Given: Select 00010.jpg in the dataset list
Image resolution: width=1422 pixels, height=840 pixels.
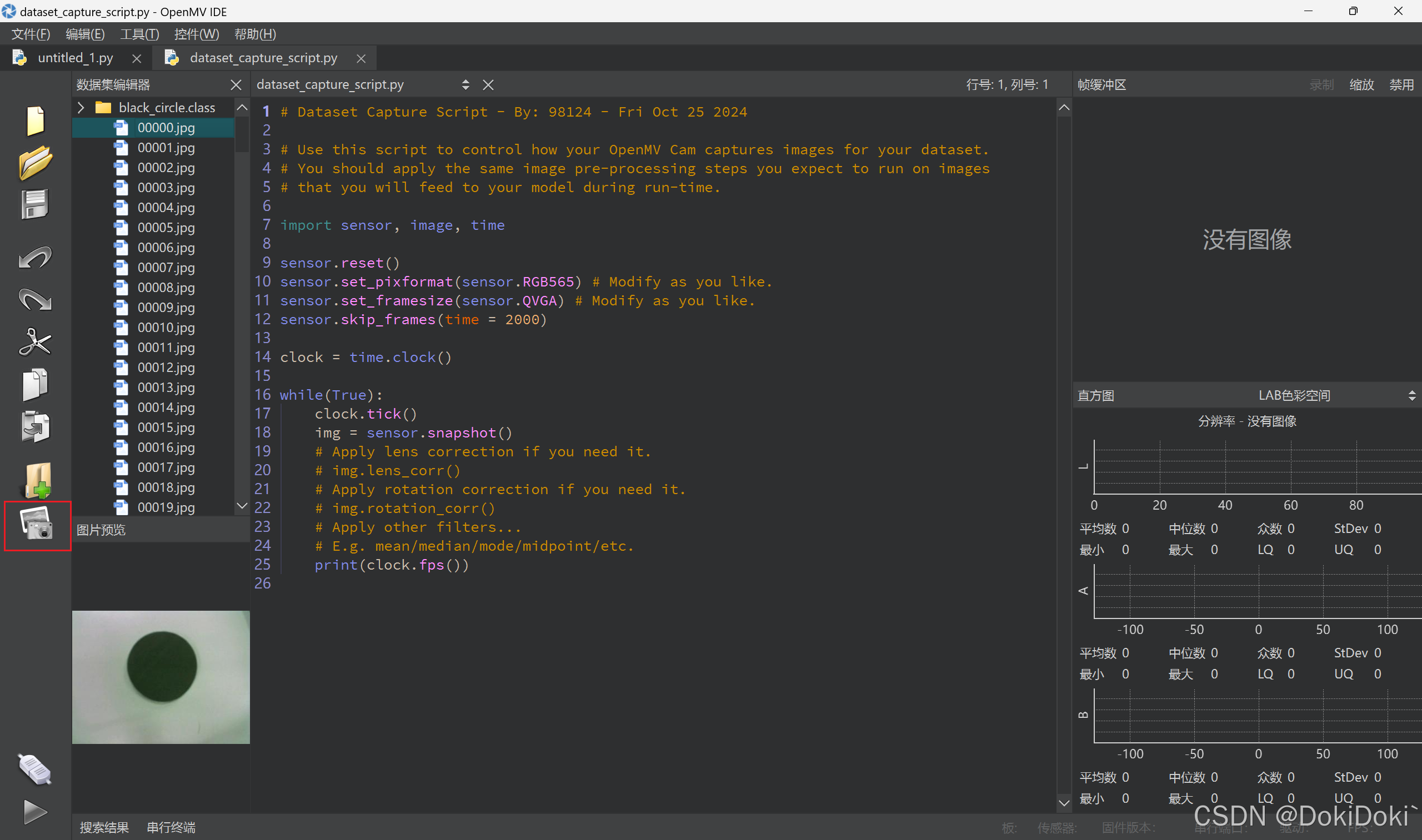Looking at the screenshot, I should (x=166, y=328).
